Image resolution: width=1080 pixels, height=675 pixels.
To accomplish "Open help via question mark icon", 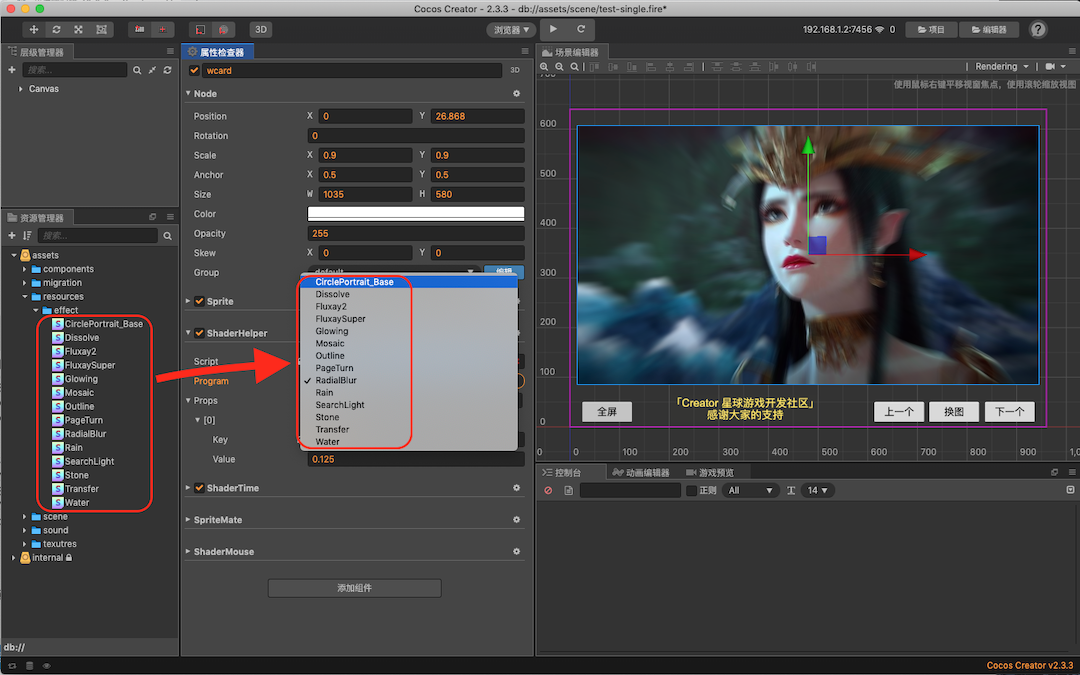I will [x=1038, y=30].
